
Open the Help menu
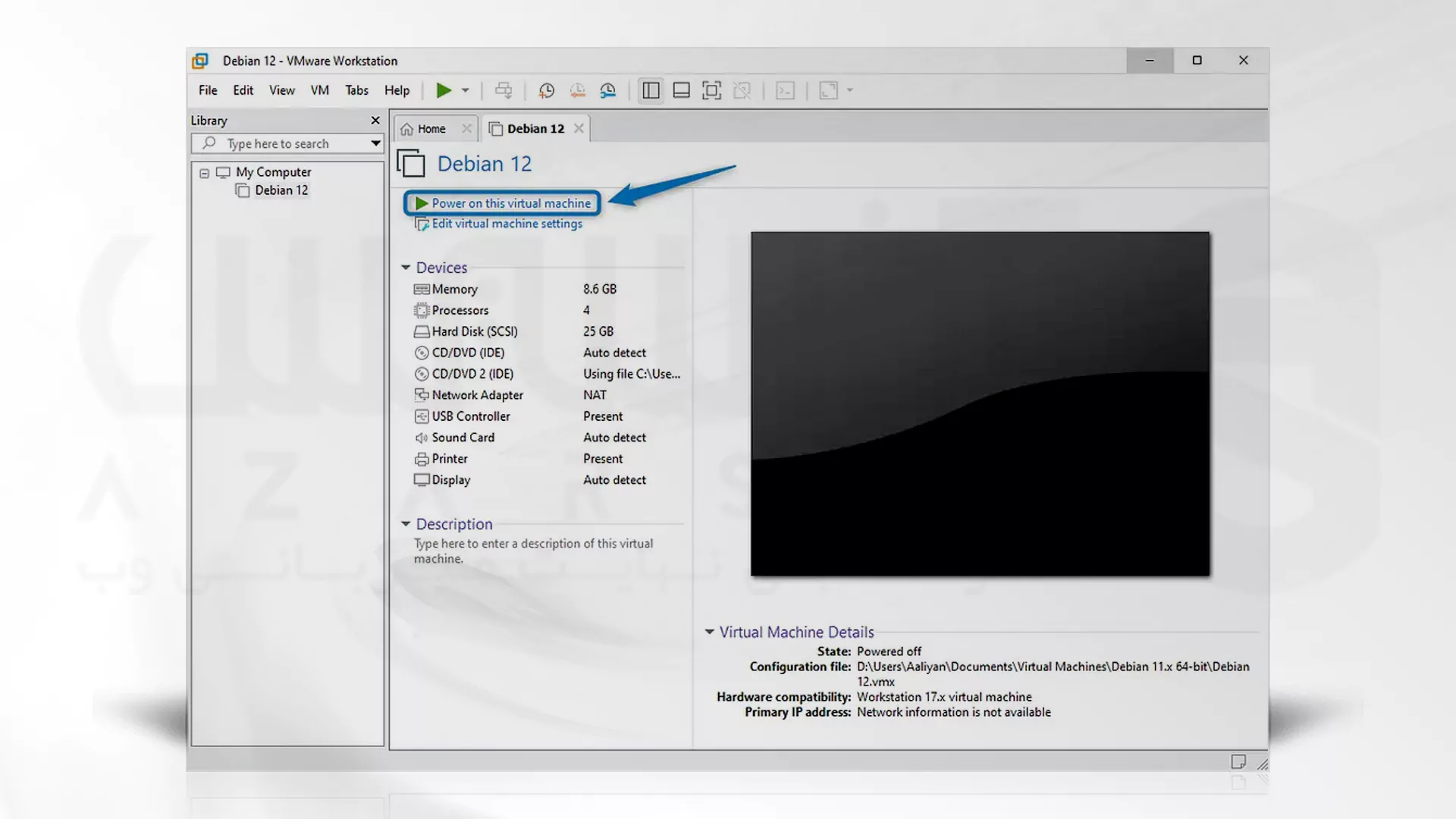point(397,90)
